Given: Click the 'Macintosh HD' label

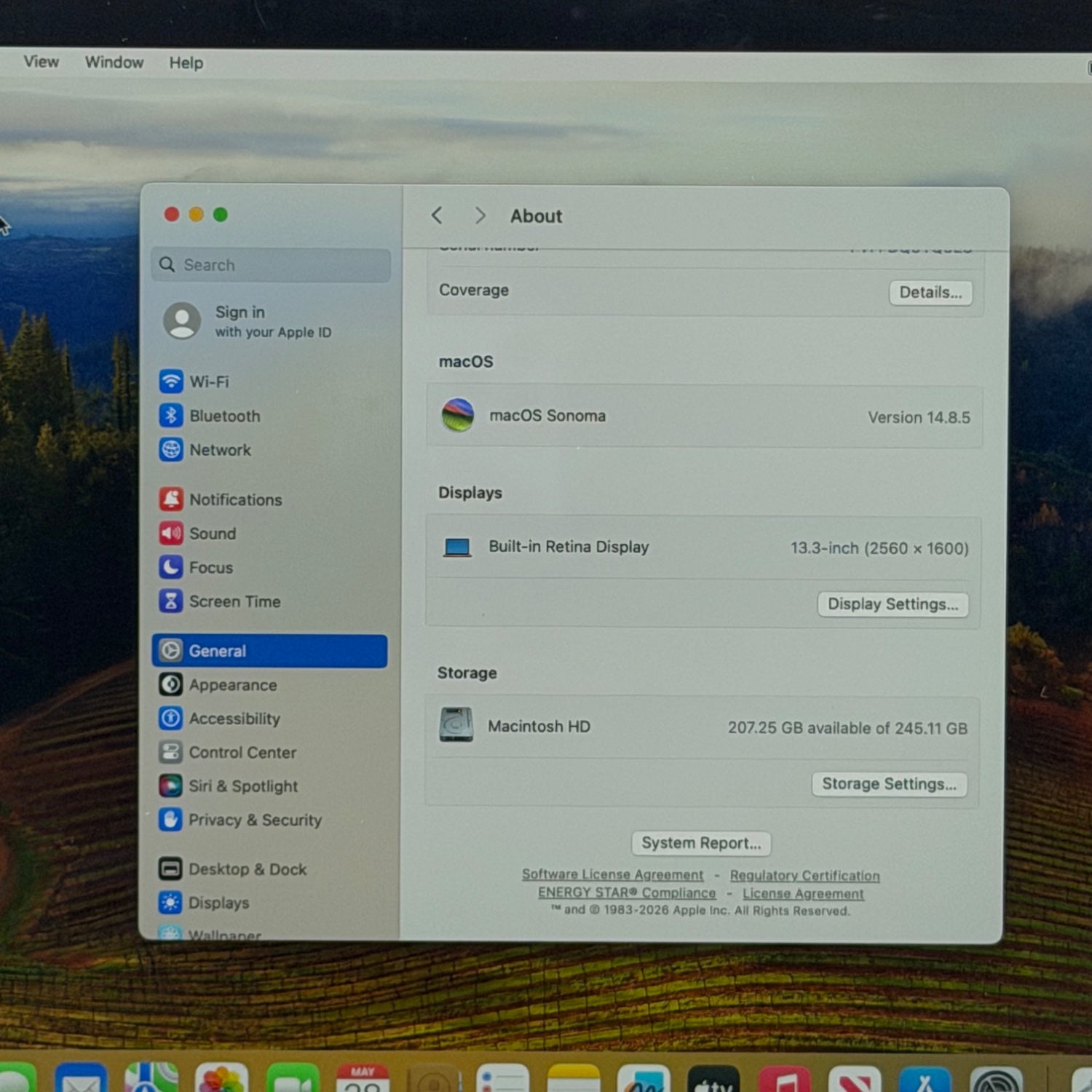Looking at the screenshot, I should [x=539, y=727].
